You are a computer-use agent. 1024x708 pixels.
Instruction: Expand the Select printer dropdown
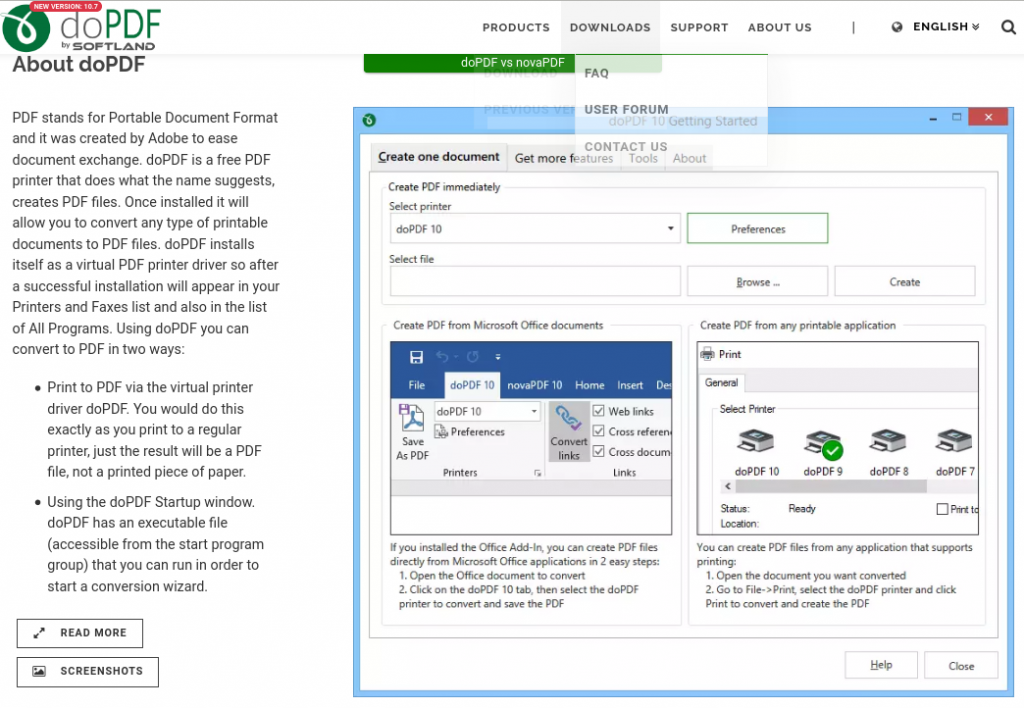[670, 229]
